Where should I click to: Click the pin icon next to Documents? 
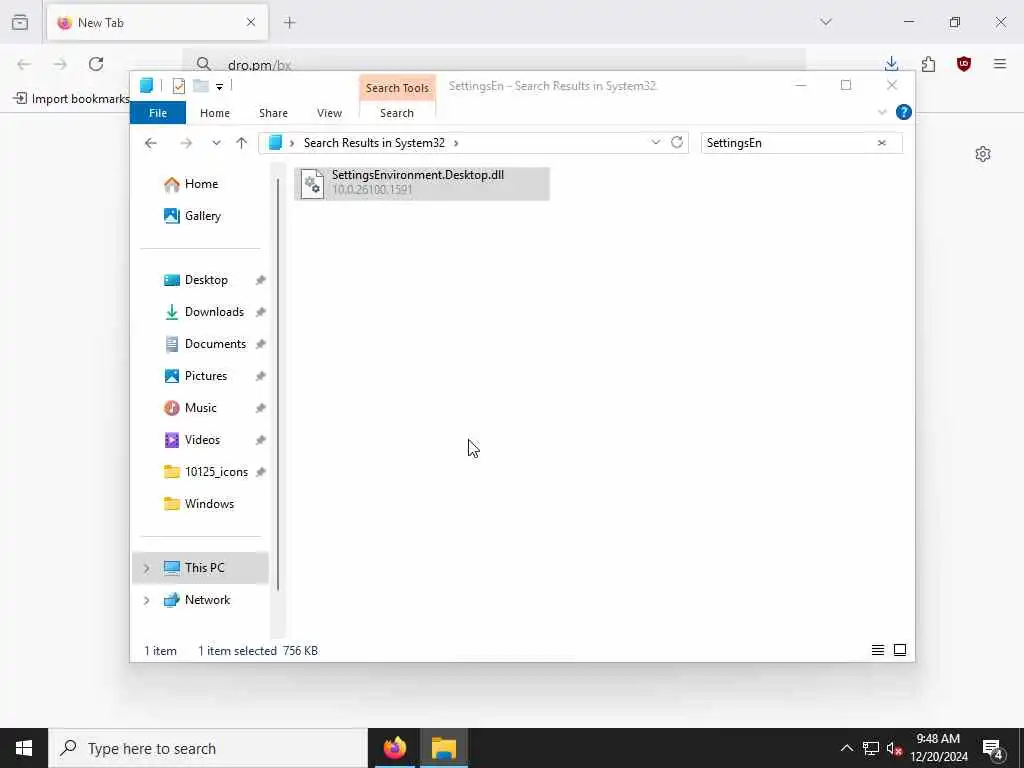(x=261, y=344)
